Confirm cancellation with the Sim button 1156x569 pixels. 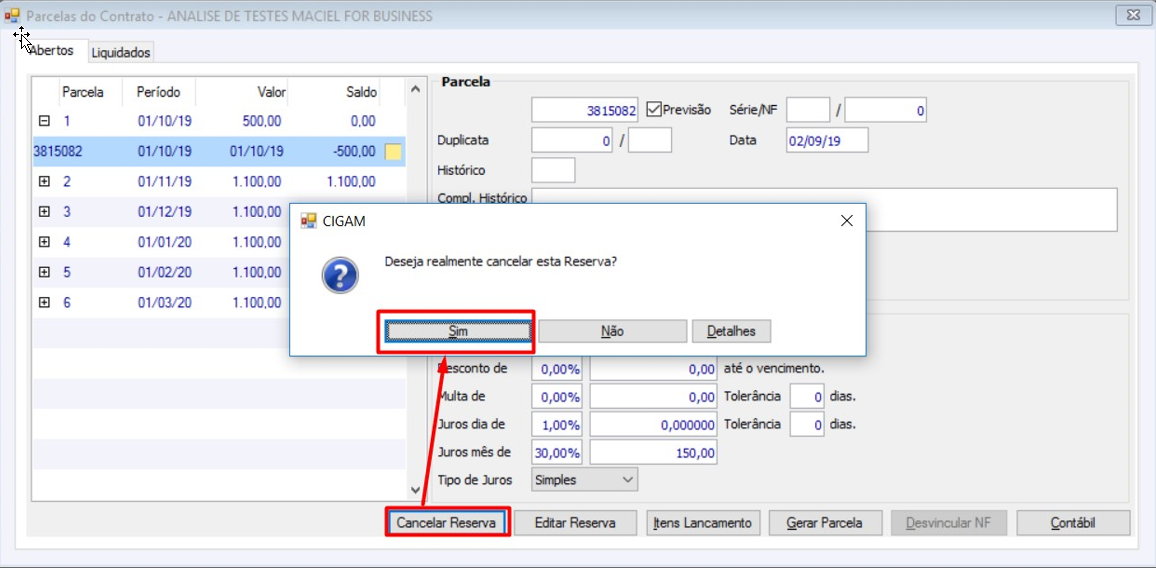pyautogui.click(x=458, y=332)
